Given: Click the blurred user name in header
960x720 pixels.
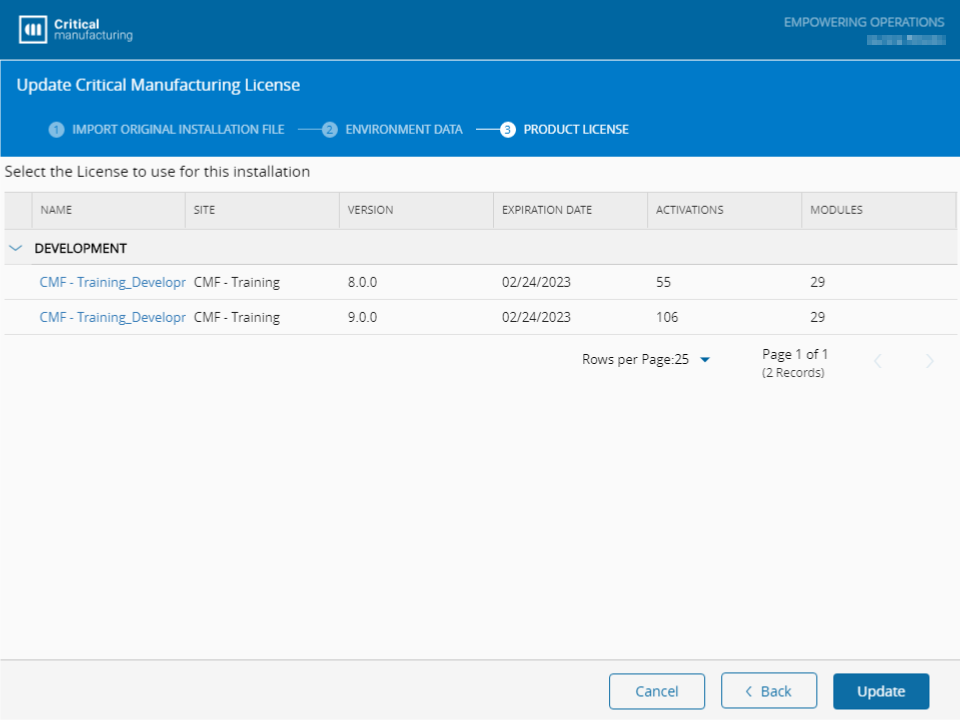Looking at the screenshot, I should point(905,41).
